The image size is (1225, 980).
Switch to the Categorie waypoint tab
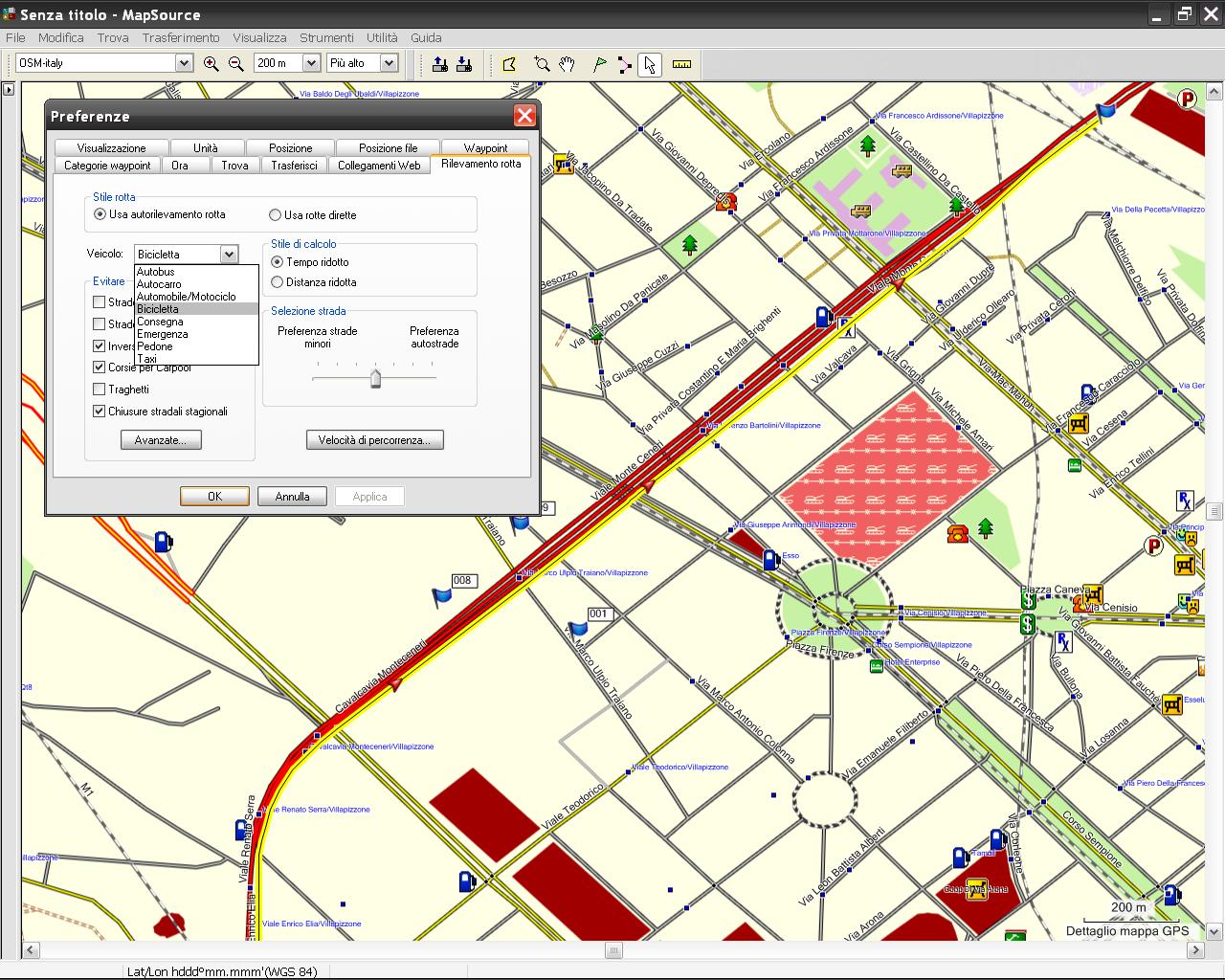pyautogui.click(x=107, y=166)
